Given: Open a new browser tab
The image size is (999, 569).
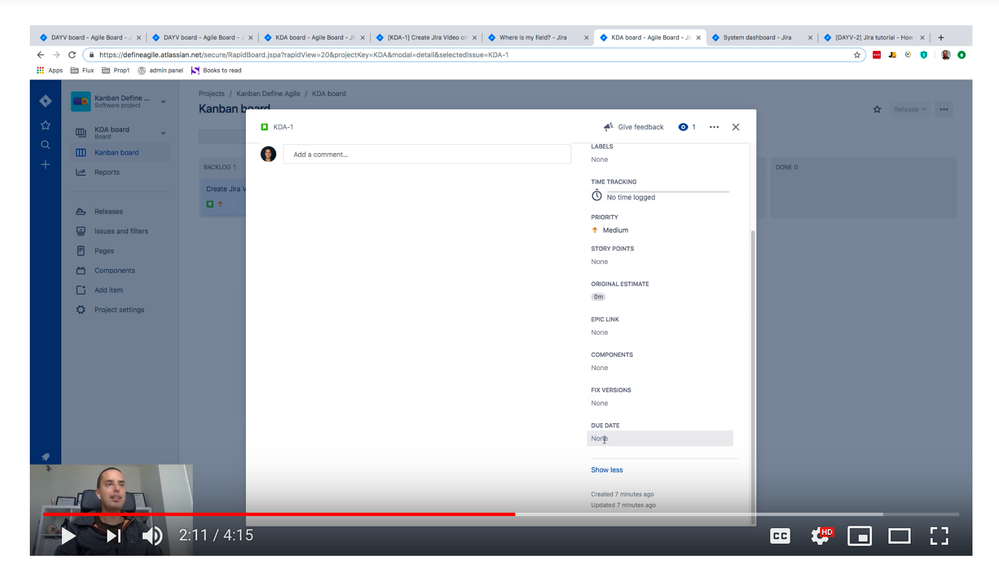Looking at the screenshot, I should coord(941,38).
